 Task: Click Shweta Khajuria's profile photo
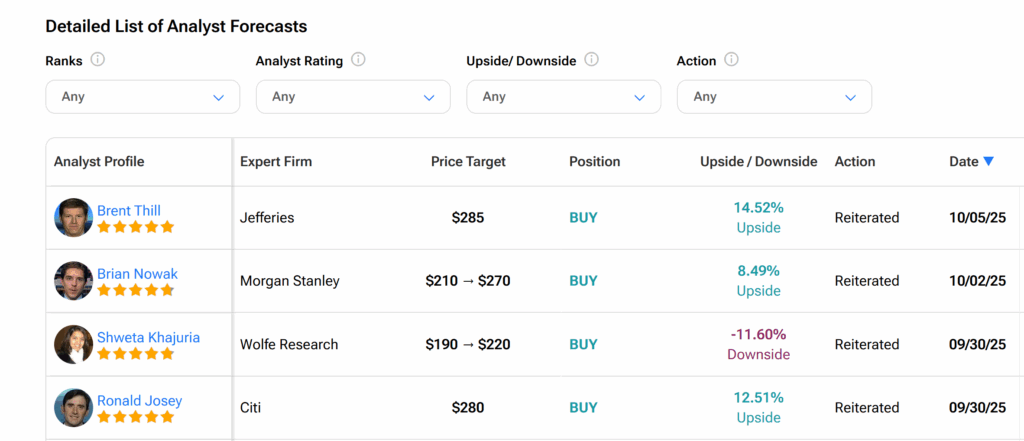73,345
